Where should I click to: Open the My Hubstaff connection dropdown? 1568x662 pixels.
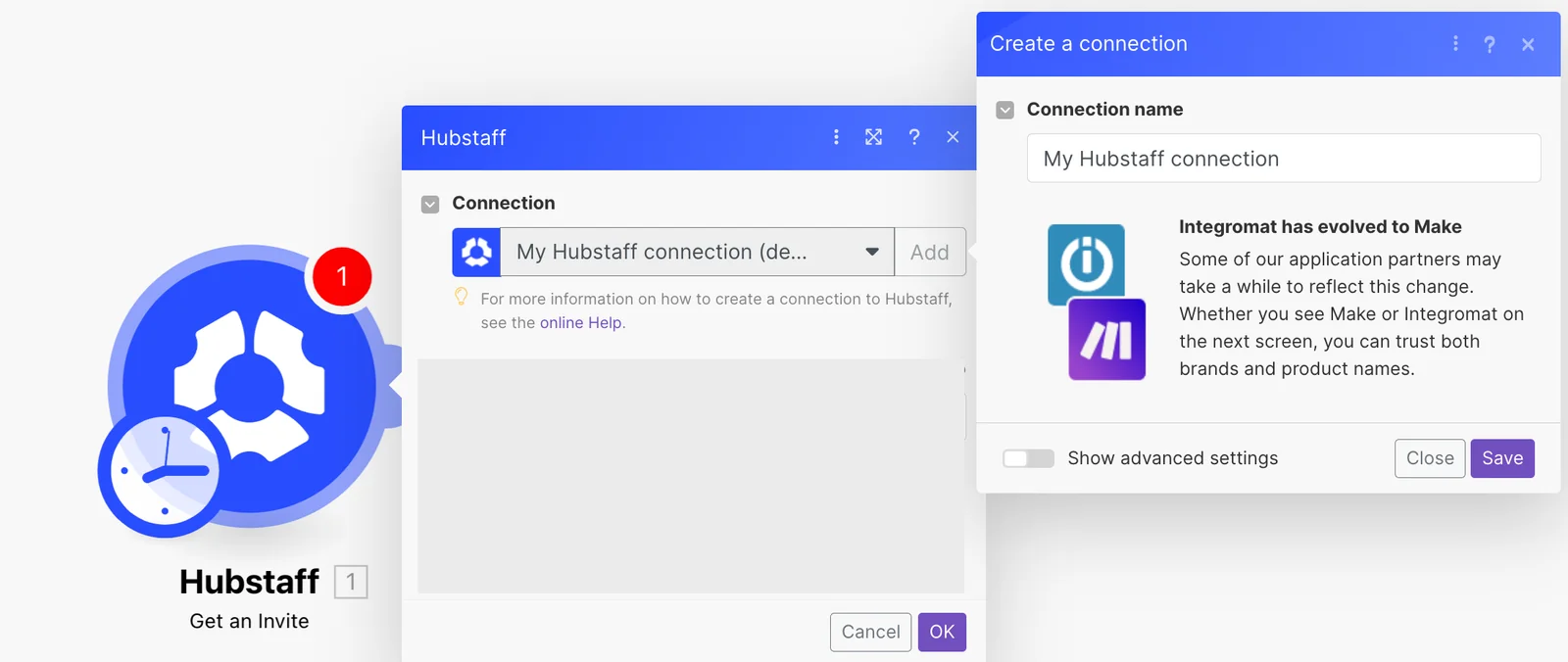point(697,252)
